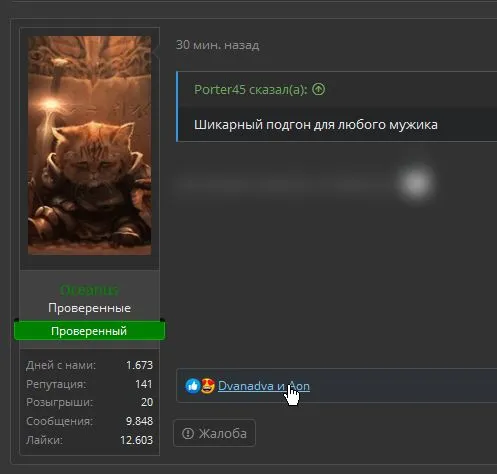Click the blurred spoiler message content
497x474 pixels.
pos(306,183)
